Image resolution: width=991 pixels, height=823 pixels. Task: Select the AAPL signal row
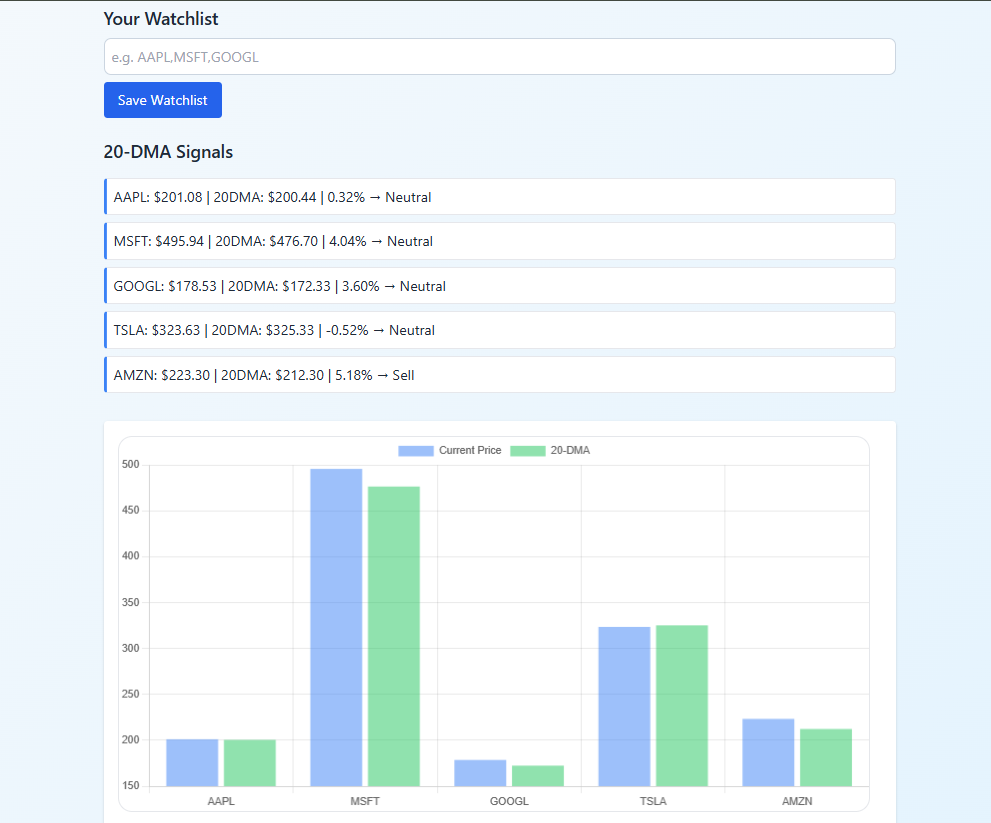(x=499, y=197)
